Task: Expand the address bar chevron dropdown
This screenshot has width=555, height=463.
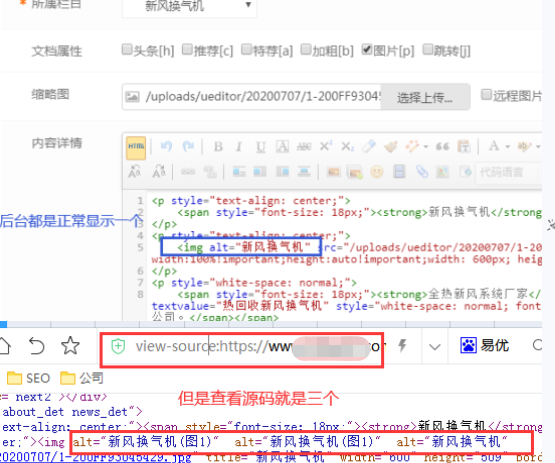Action: click(x=434, y=347)
